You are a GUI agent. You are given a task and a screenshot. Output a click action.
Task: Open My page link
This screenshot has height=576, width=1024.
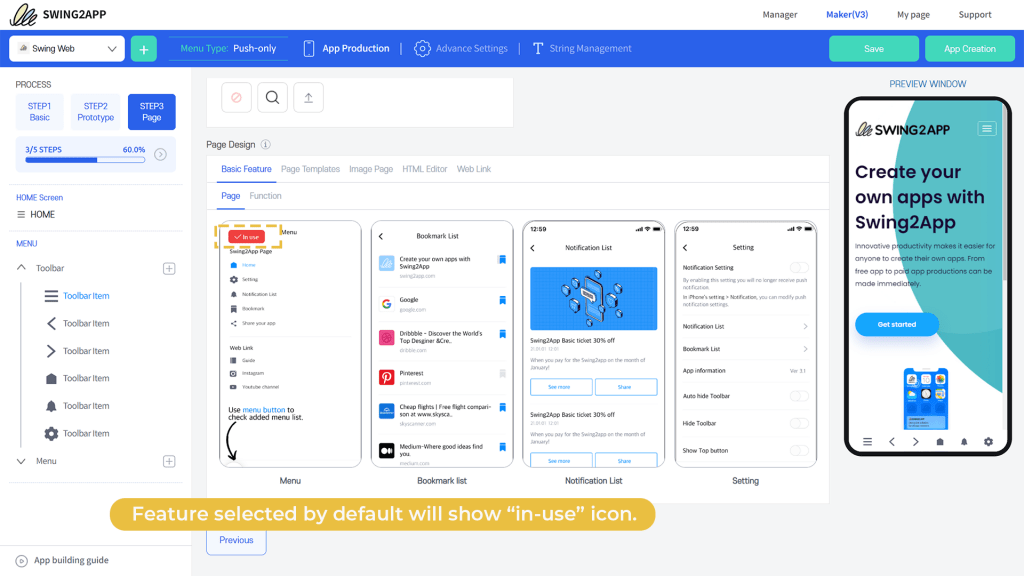pos(913,14)
